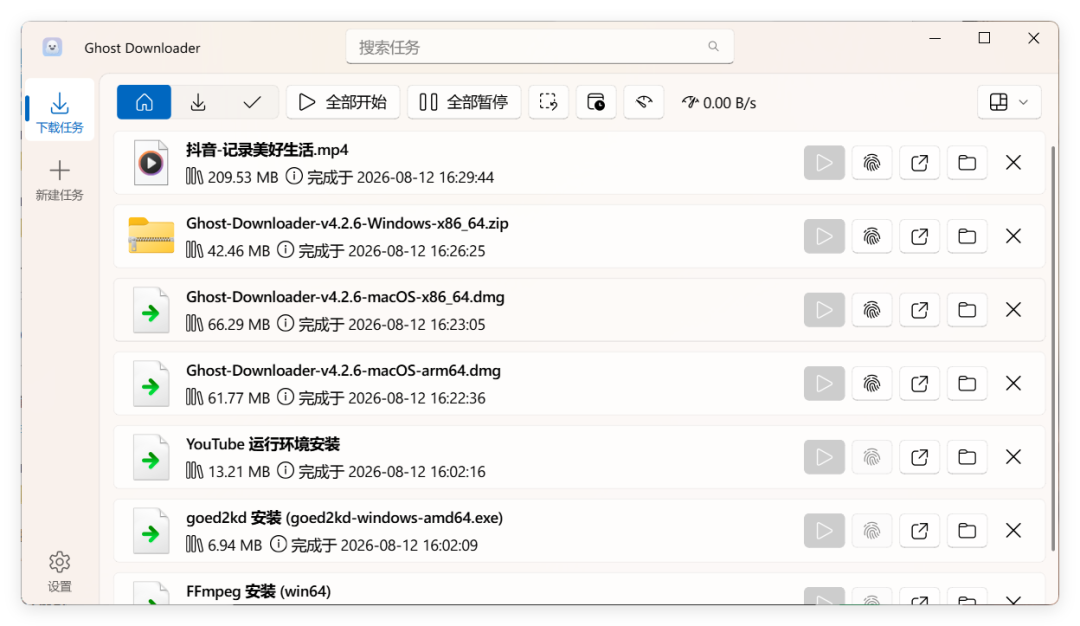Open the scheduled task clock icon
This screenshot has height=626, width=1080.
596,103
